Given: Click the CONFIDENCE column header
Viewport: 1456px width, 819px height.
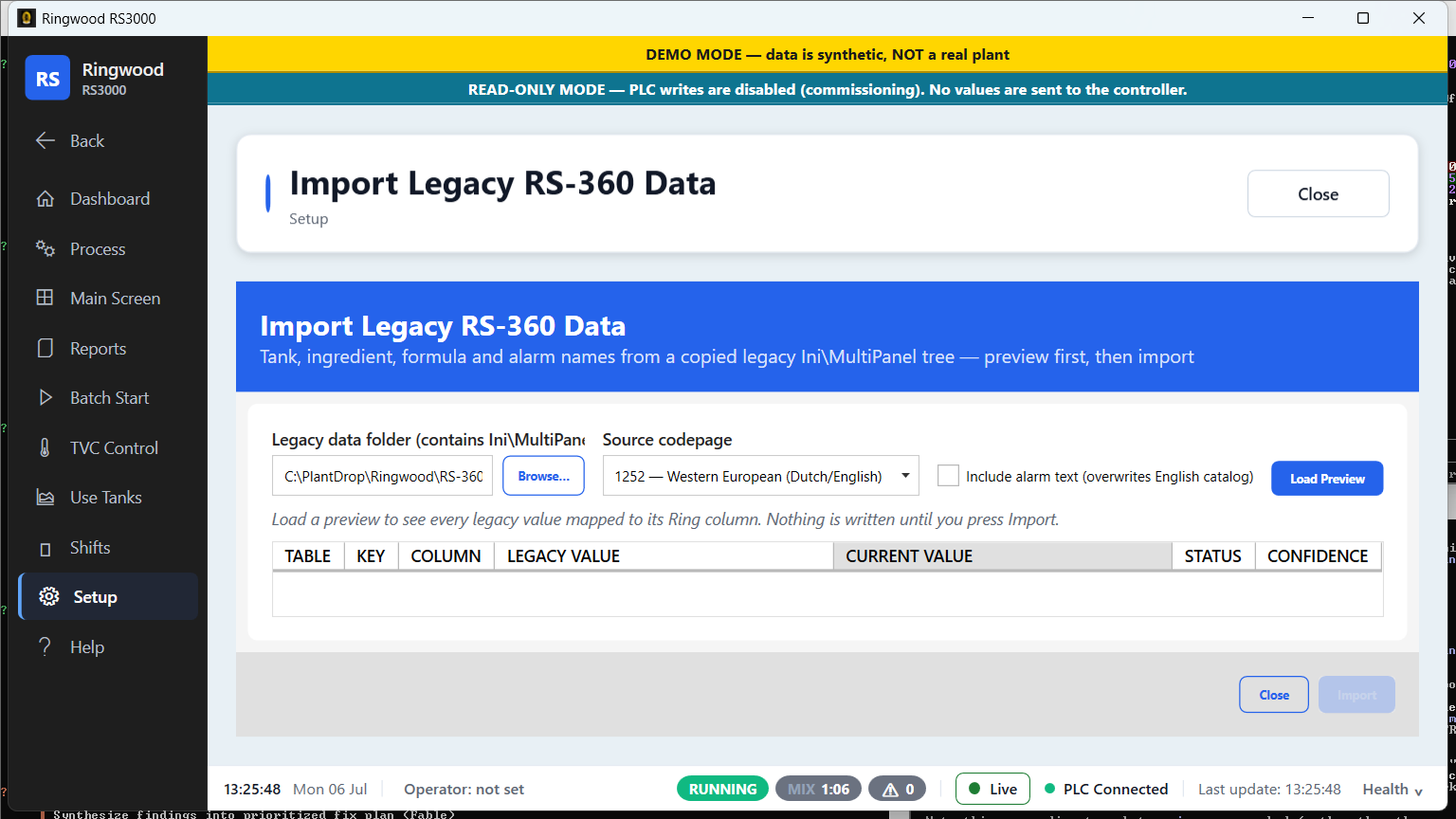Looking at the screenshot, I should [1318, 556].
